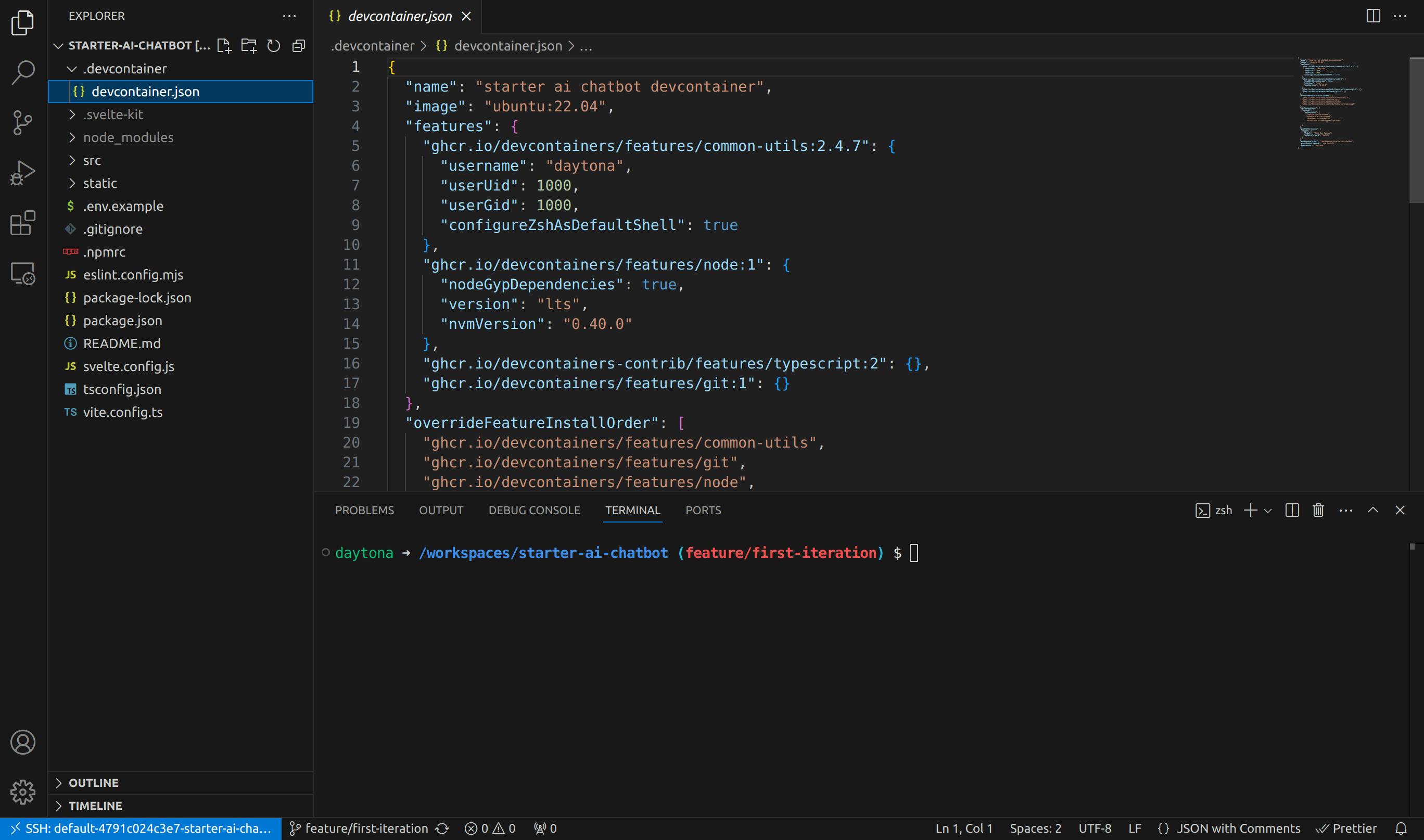This screenshot has width=1424, height=840.
Task: Open the Explorer view in activity bar
Action: point(22,23)
